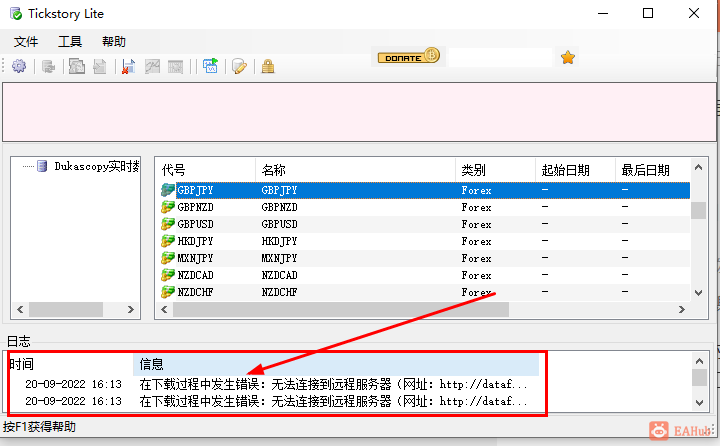Open the settings gear in toolbar
The width and height of the screenshot is (720, 446).
click(x=19, y=66)
